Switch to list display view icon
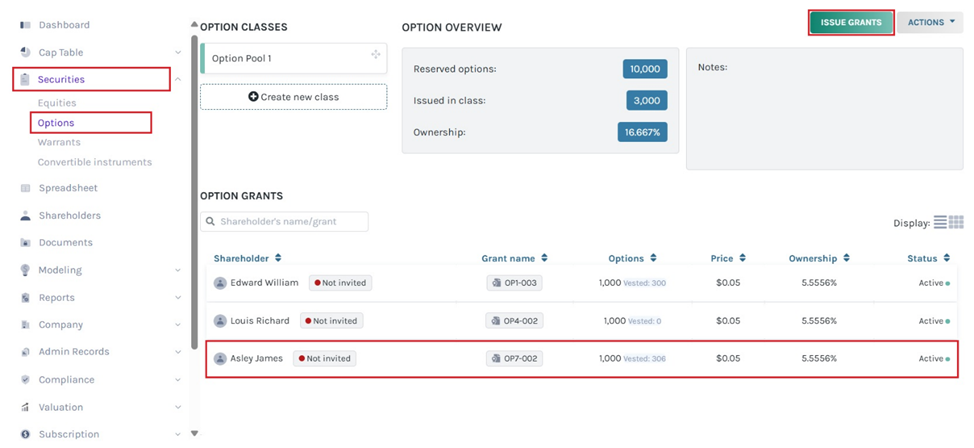 [940, 222]
